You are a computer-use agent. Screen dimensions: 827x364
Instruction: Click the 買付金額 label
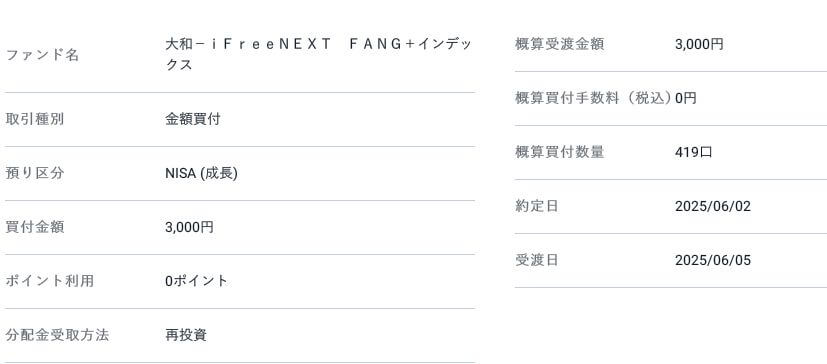[x=35, y=227]
